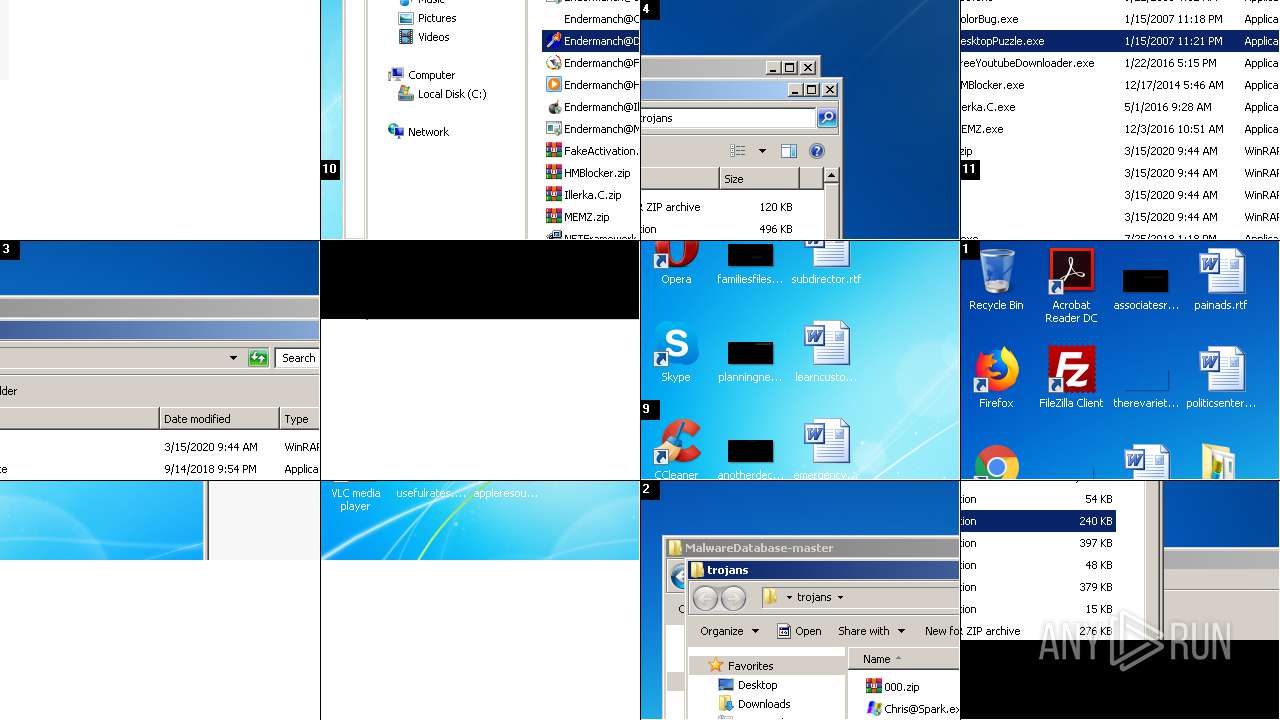The height and width of the screenshot is (720, 1280).
Task: Launch Acrobat Reader DC shortcut
Action: 1071,286
